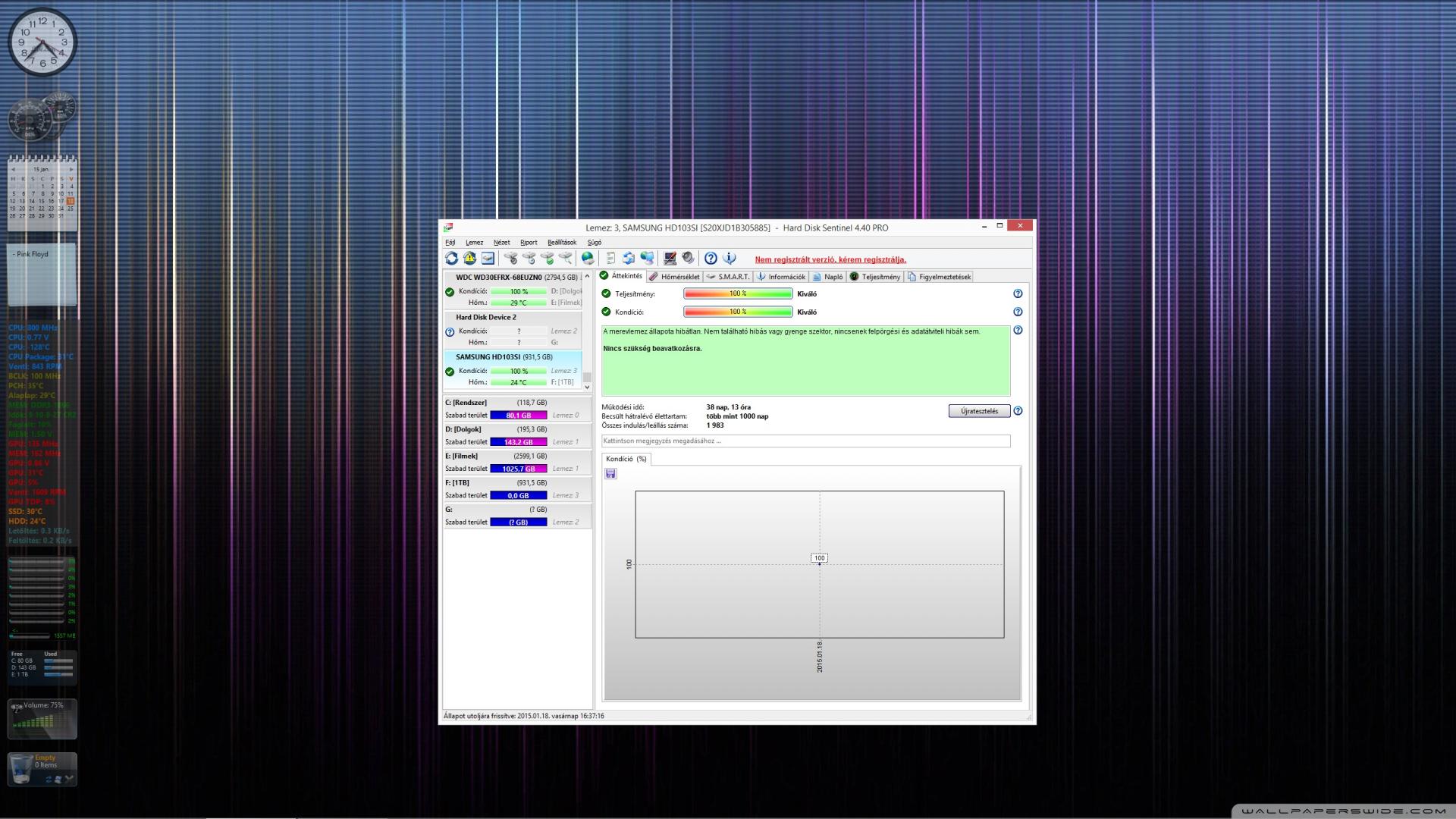Screen dimensions: 1456x819
Task: Click the help icon beside Teljesítmény bar
Action: [1018, 293]
